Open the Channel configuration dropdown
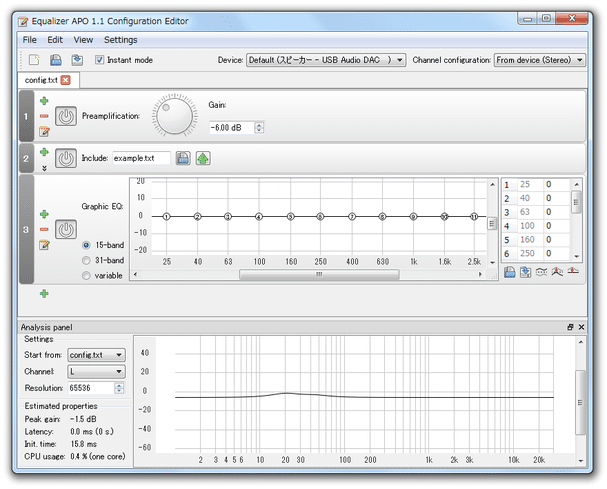 540,60
